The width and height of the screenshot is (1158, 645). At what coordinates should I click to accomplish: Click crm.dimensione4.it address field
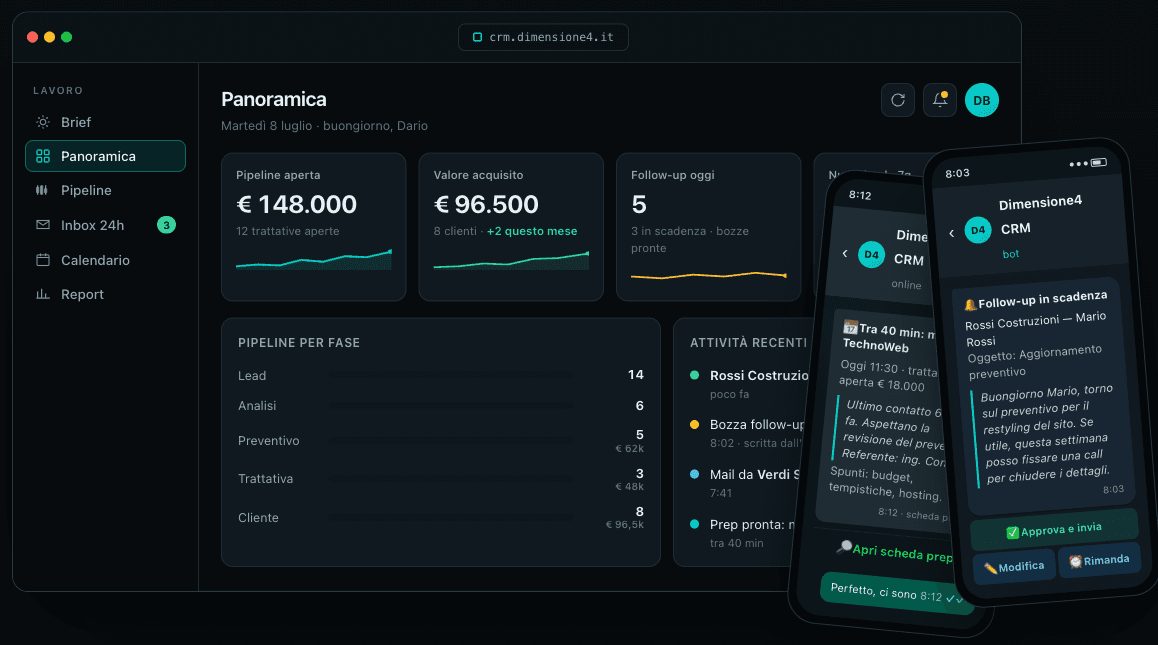pos(544,37)
